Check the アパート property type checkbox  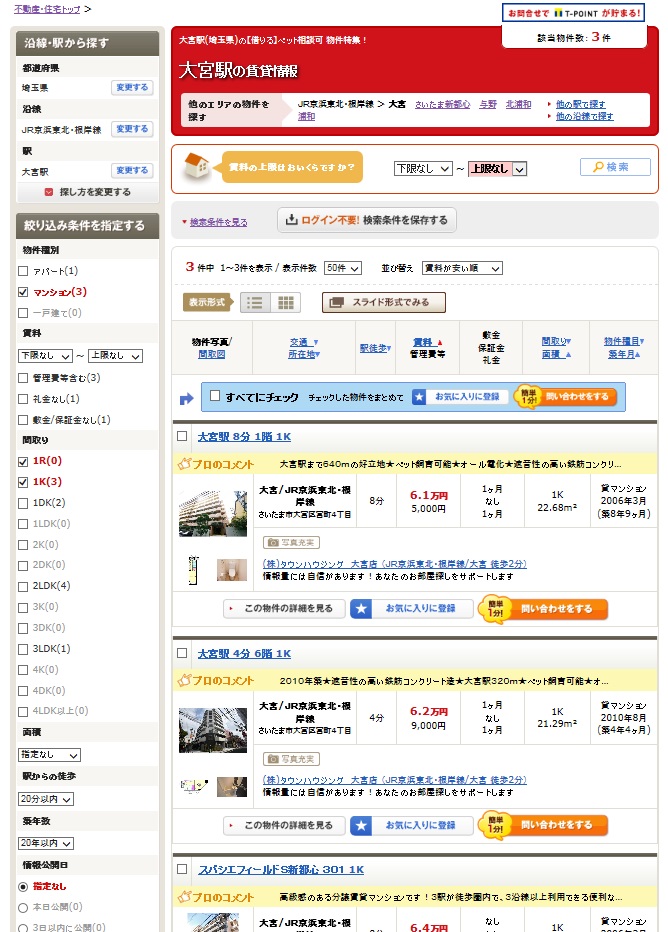[23, 271]
